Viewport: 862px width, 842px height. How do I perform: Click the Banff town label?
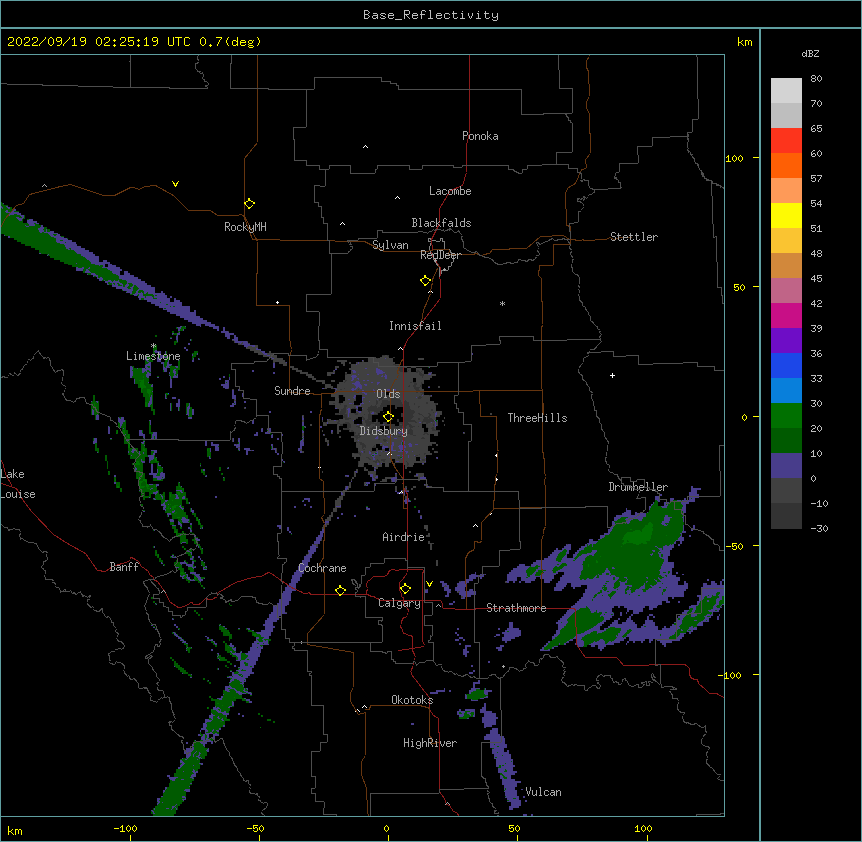124,567
